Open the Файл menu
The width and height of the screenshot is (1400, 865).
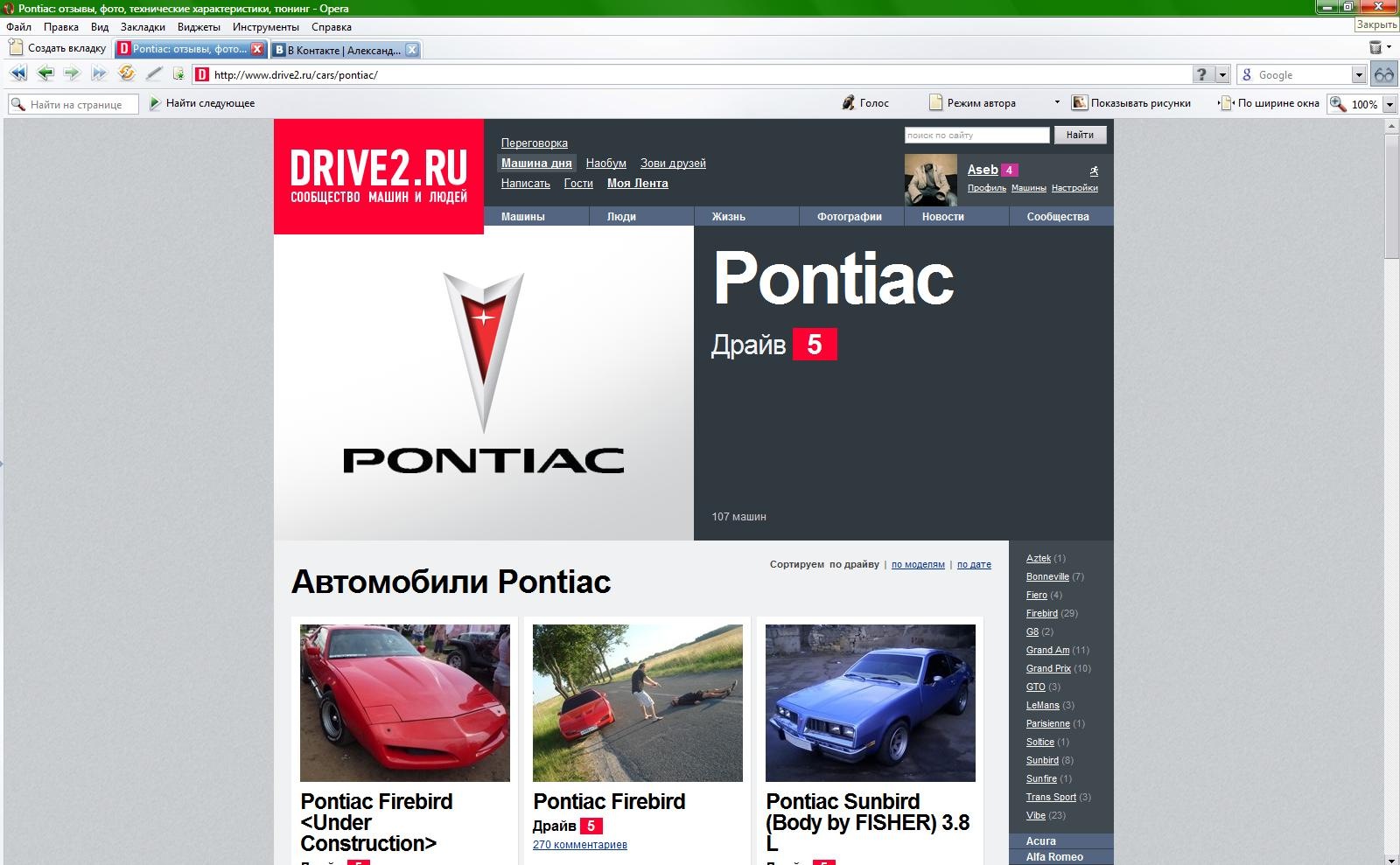[x=18, y=27]
